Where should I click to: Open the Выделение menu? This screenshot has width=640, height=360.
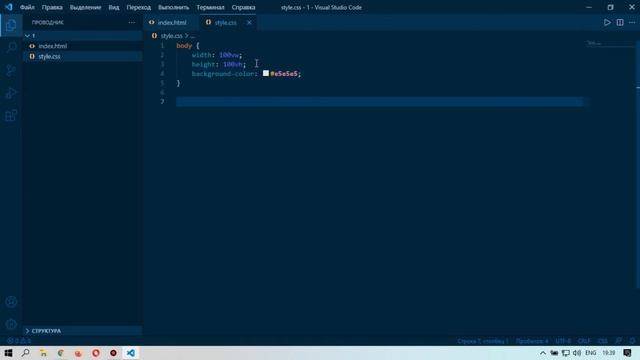85,7
